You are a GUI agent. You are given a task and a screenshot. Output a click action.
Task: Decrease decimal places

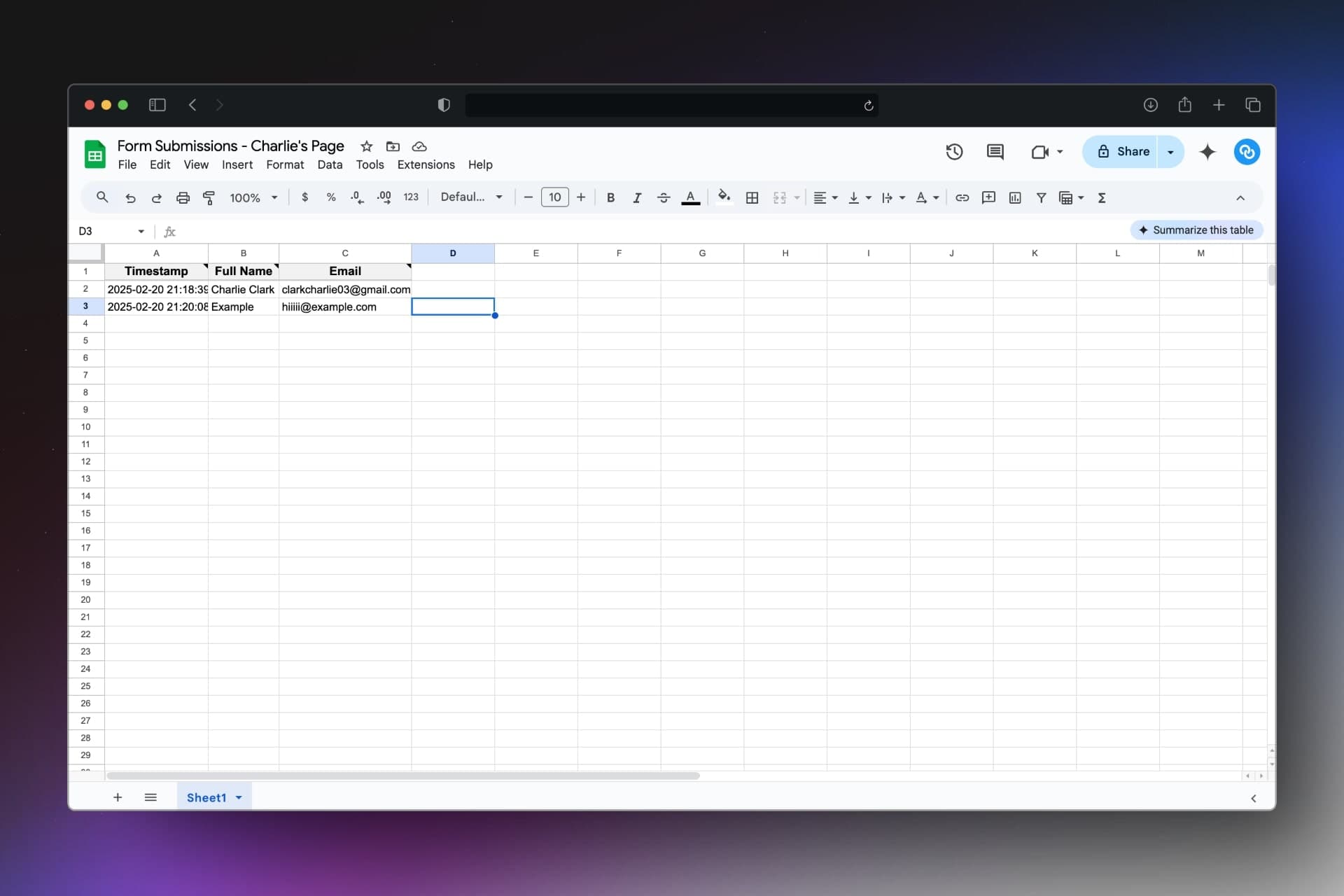tap(357, 197)
